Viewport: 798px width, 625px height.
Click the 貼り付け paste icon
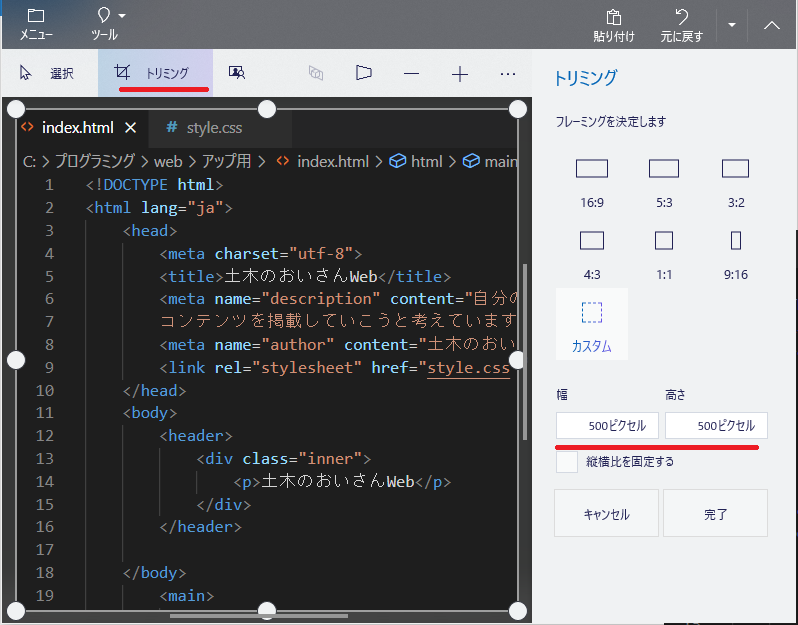[614, 24]
